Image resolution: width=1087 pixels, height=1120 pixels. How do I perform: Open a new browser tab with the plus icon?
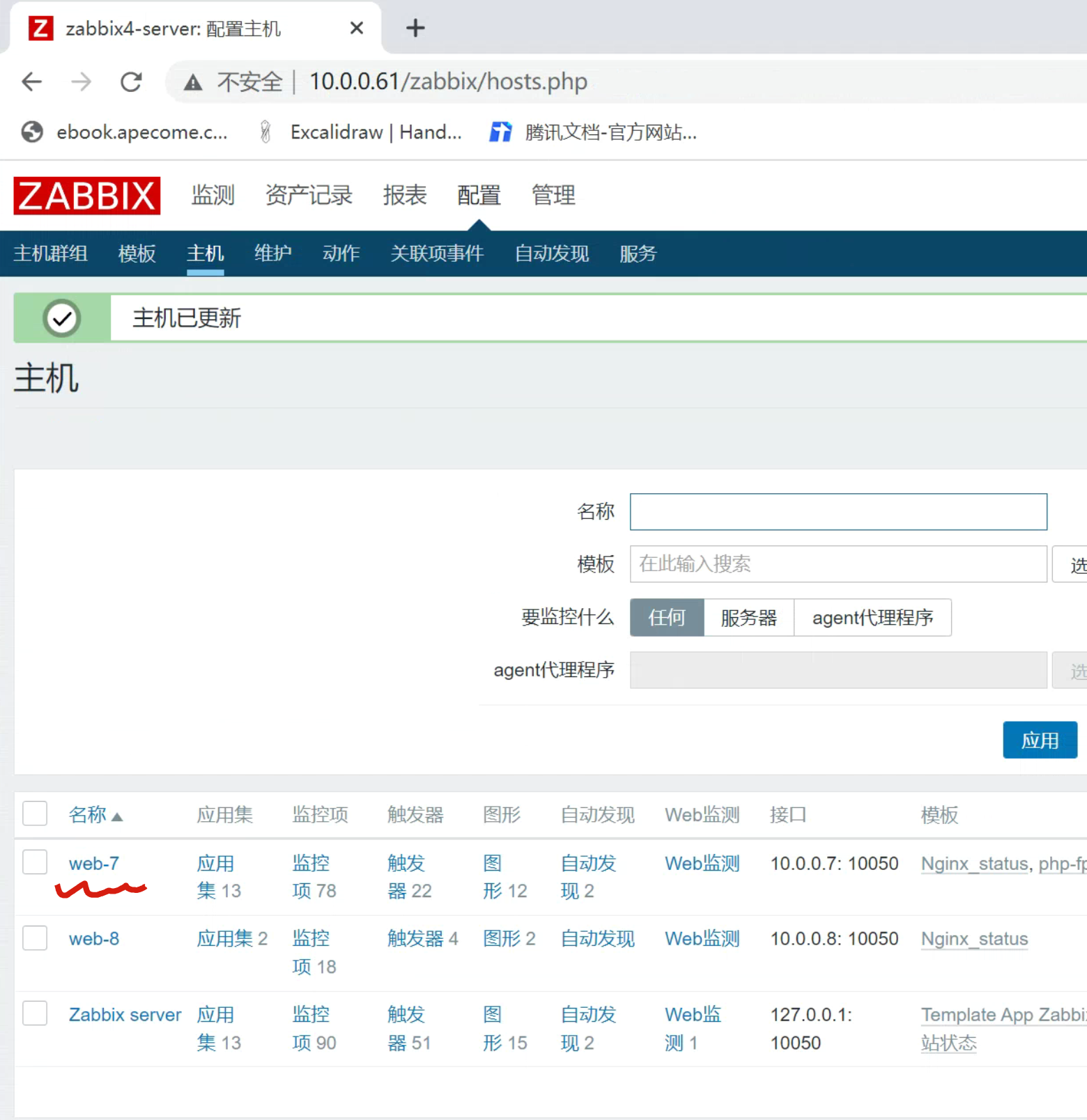[x=415, y=29]
